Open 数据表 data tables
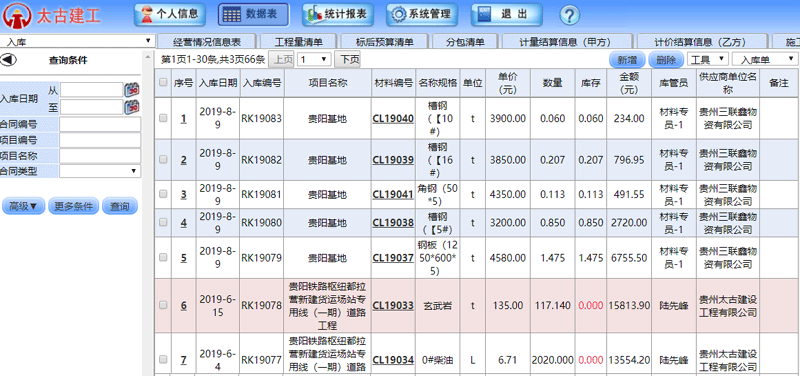This screenshot has width=800, height=376. [253, 15]
